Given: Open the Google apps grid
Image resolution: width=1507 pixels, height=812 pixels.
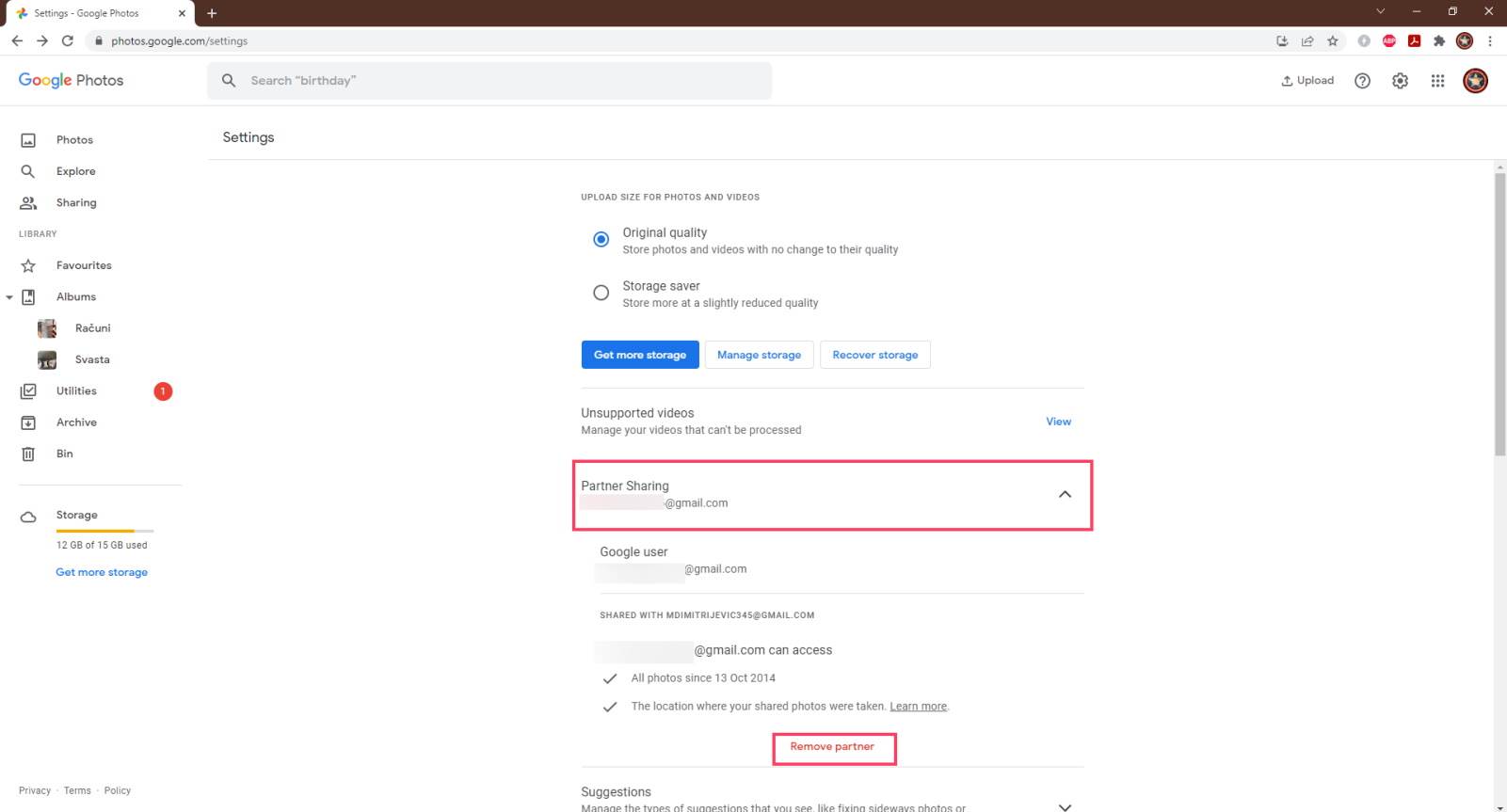Looking at the screenshot, I should coord(1437,81).
